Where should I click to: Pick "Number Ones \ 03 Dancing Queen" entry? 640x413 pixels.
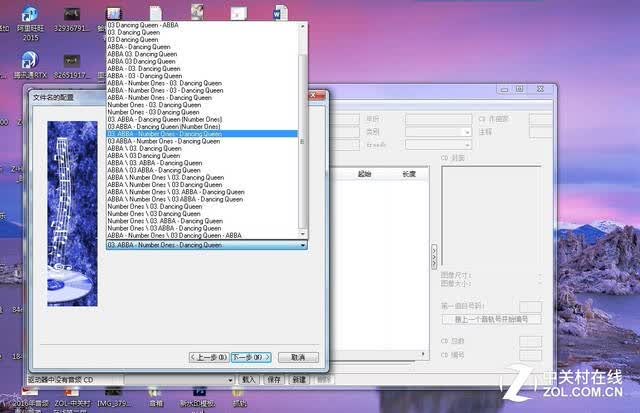pos(154,214)
